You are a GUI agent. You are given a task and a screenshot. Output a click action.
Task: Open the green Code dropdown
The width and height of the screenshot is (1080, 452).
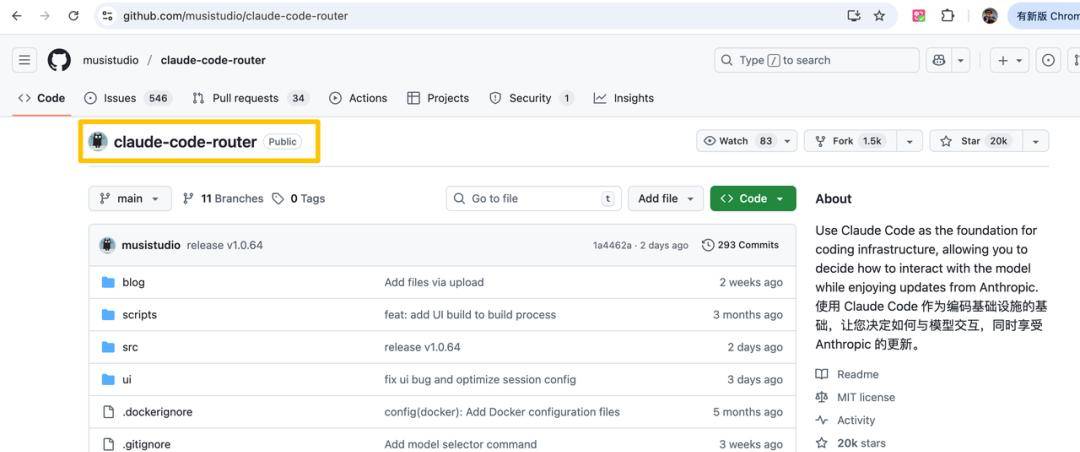pyautogui.click(x=753, y=199)
